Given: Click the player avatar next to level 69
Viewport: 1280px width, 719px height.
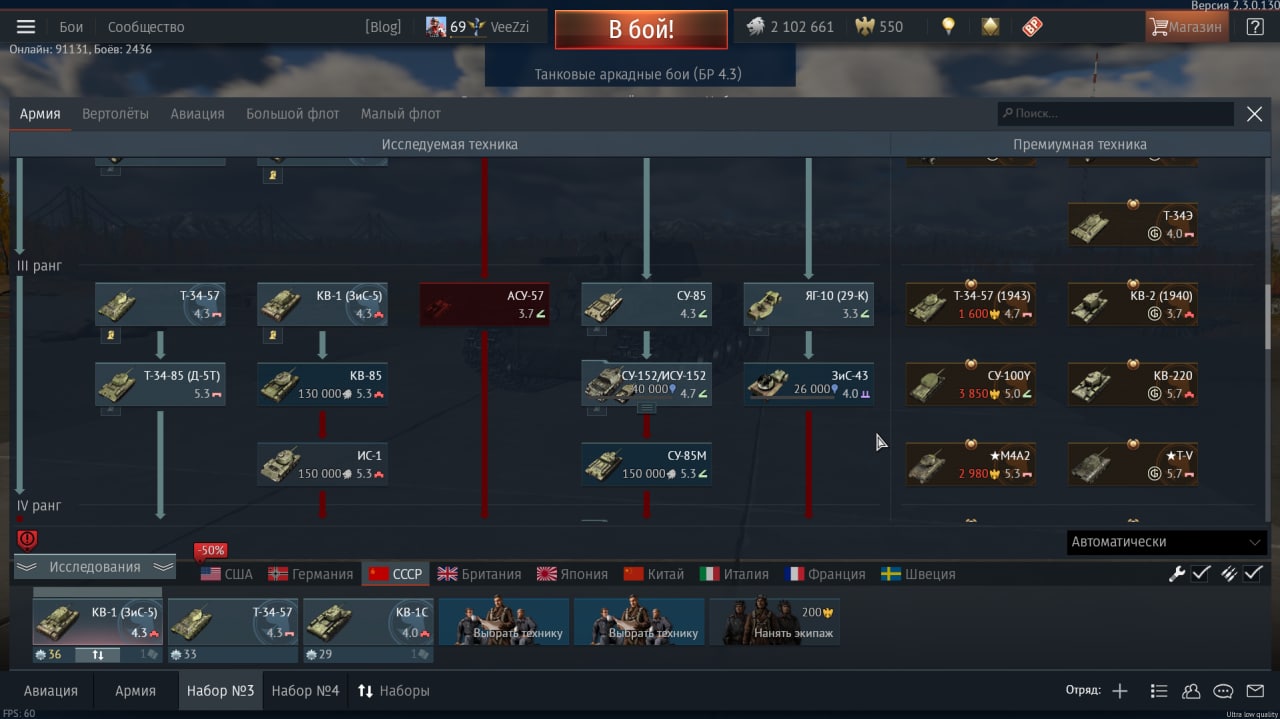Looking at the screenshot, I should pyautogui.click(x=436, y=27).
